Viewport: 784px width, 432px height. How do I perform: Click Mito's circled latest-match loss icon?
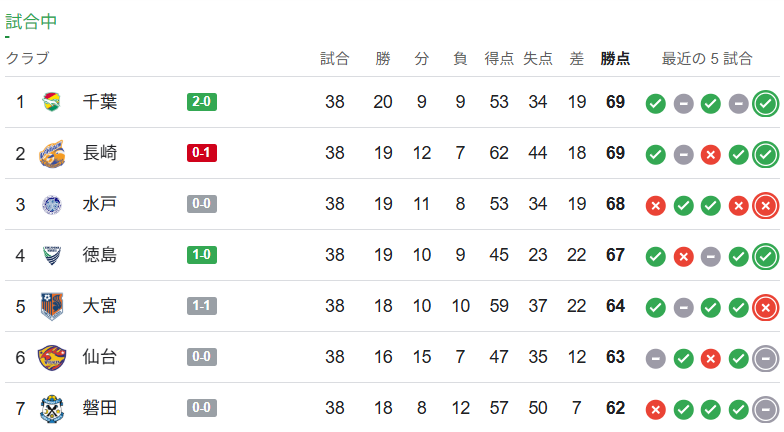pyautogui.click(x=766, y=205)
